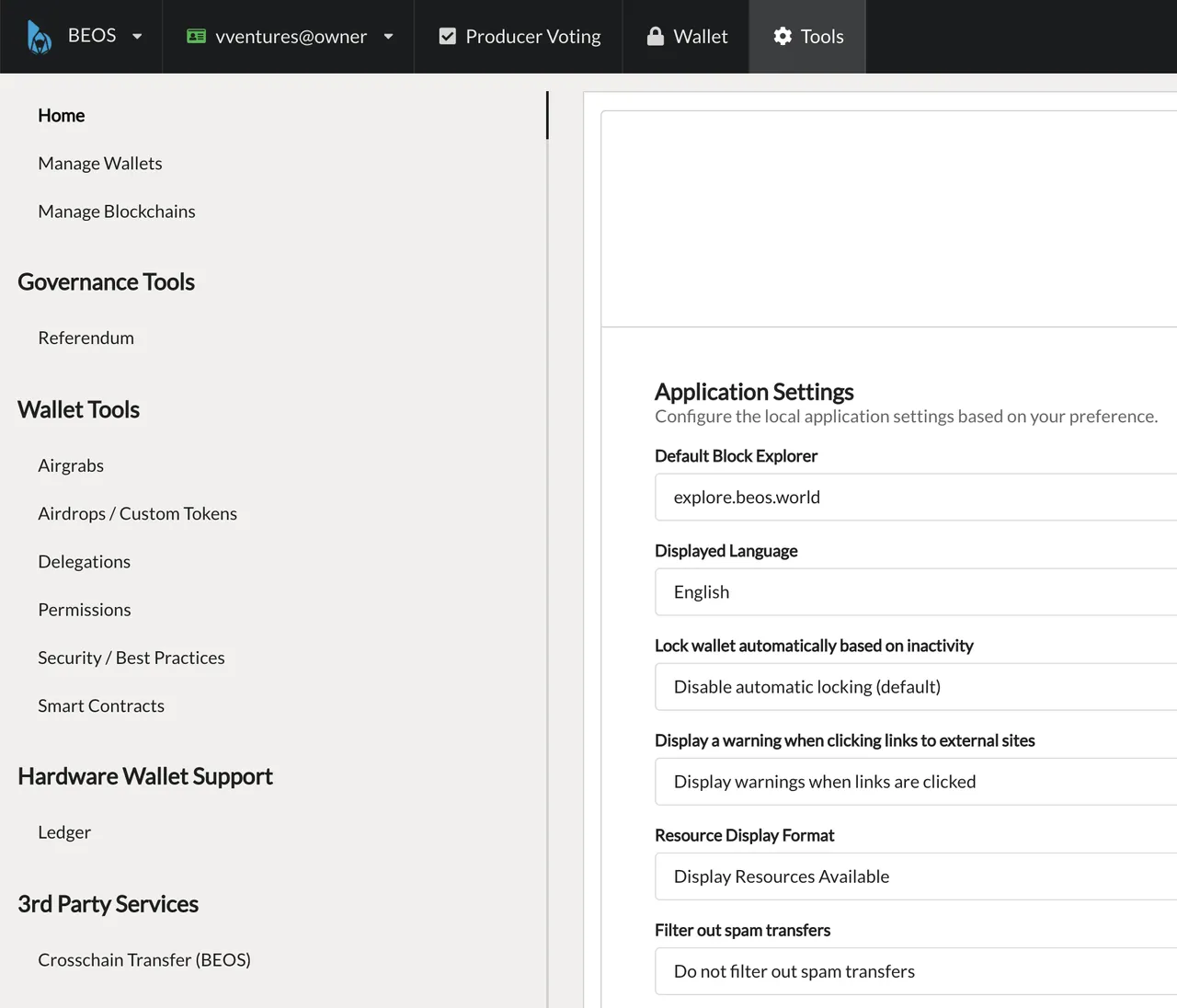The height and width of the screenshot is (1008, 1177).
Task: Open the Resource Display Format dropdown
Action: tap(916, 876)
